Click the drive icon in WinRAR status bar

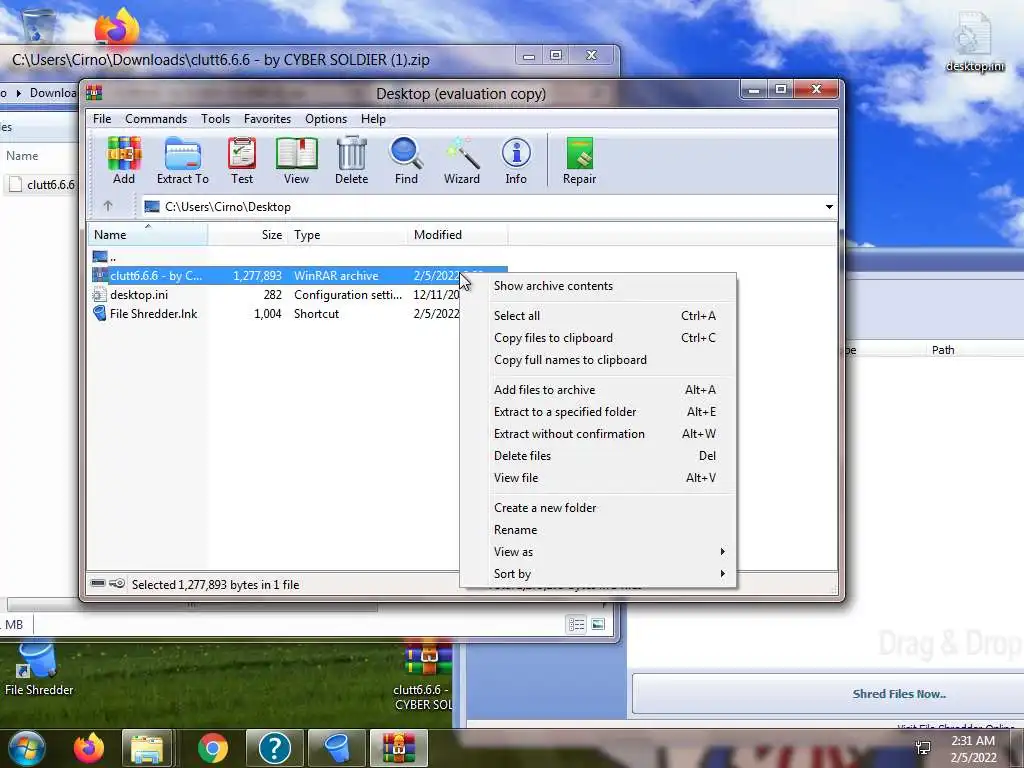[x=98, y=583]
